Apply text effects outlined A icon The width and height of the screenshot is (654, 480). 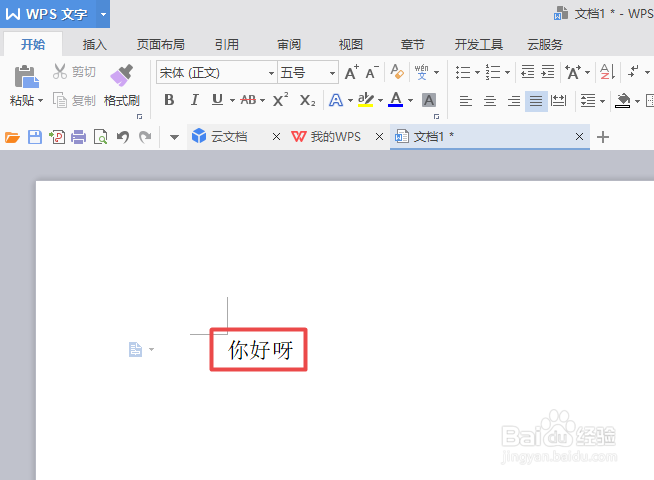(x=336, y=100)
